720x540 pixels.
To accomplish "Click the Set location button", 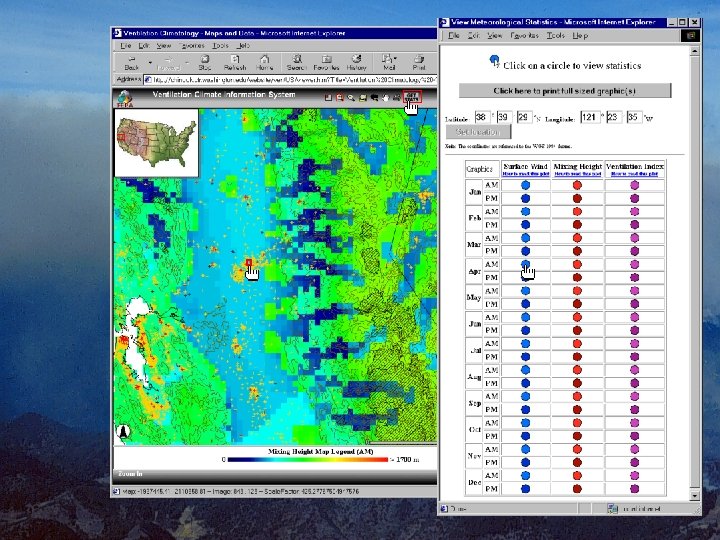I will click(478, 132).
